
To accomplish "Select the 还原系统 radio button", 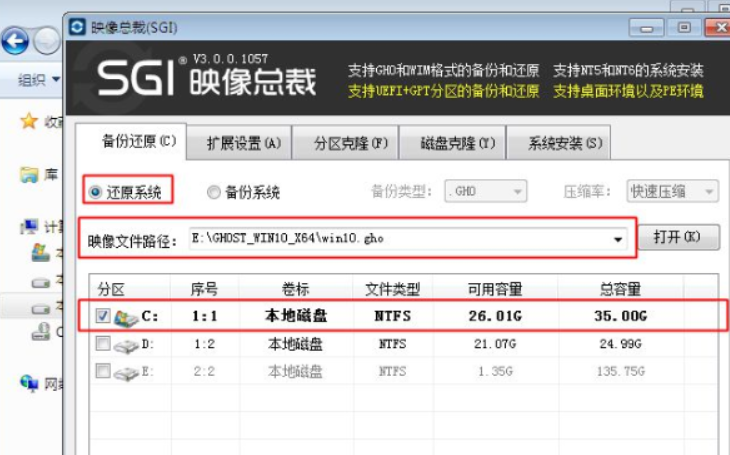I will pyautogui.click(x=96, y=192).
